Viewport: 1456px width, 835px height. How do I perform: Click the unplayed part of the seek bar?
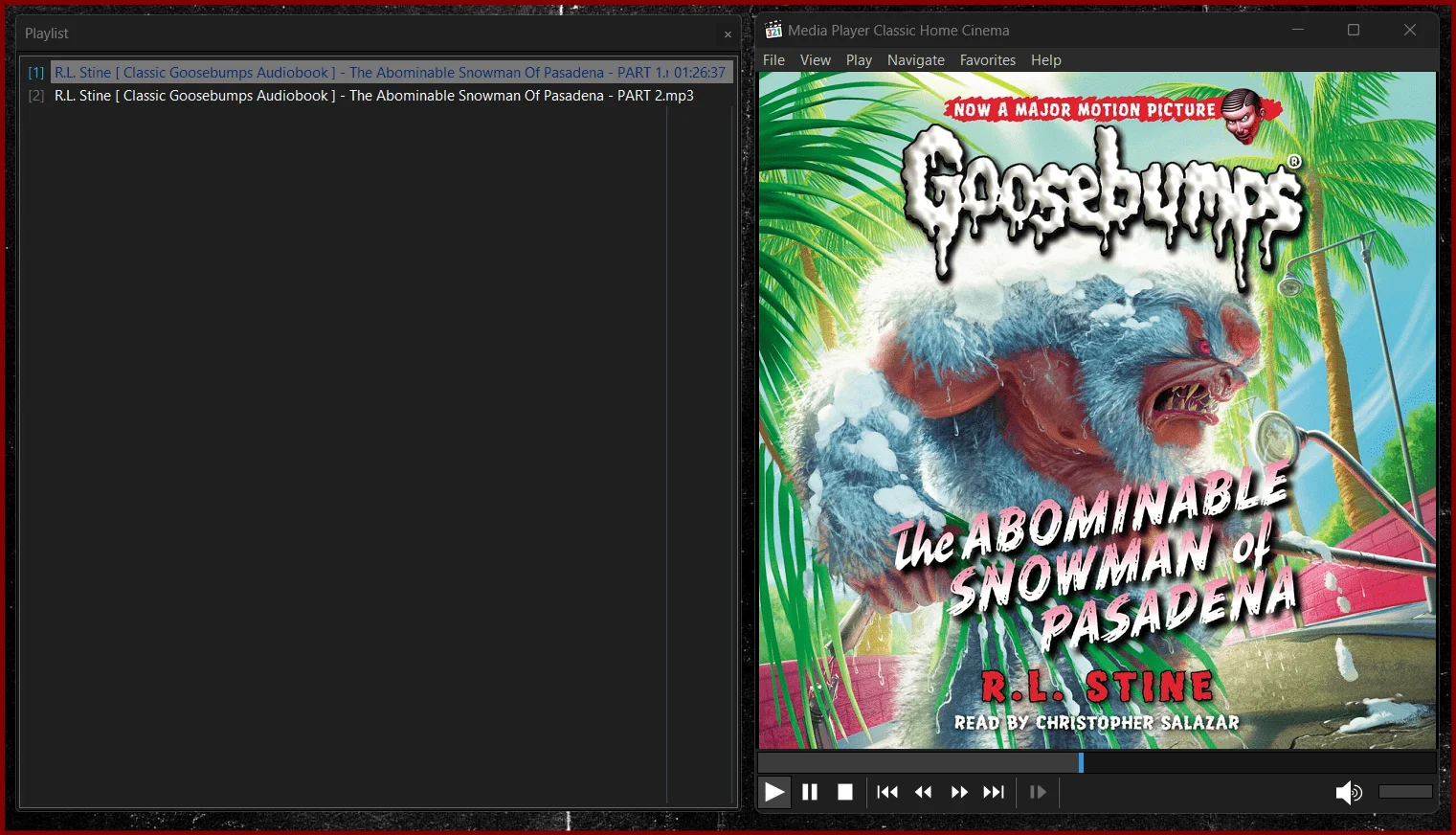coord(1259,762)
